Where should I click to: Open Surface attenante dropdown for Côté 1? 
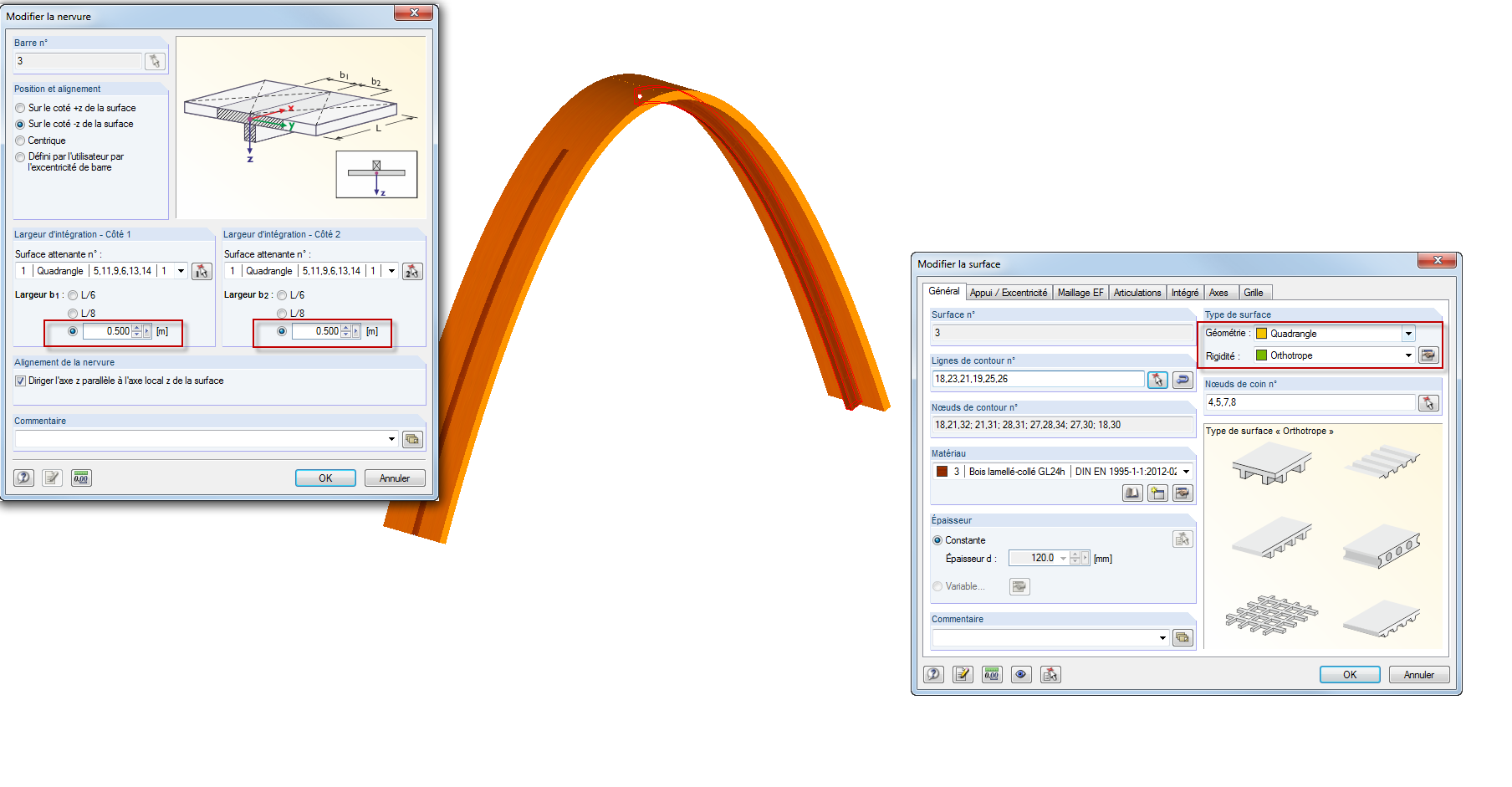(x=181, y=271)
